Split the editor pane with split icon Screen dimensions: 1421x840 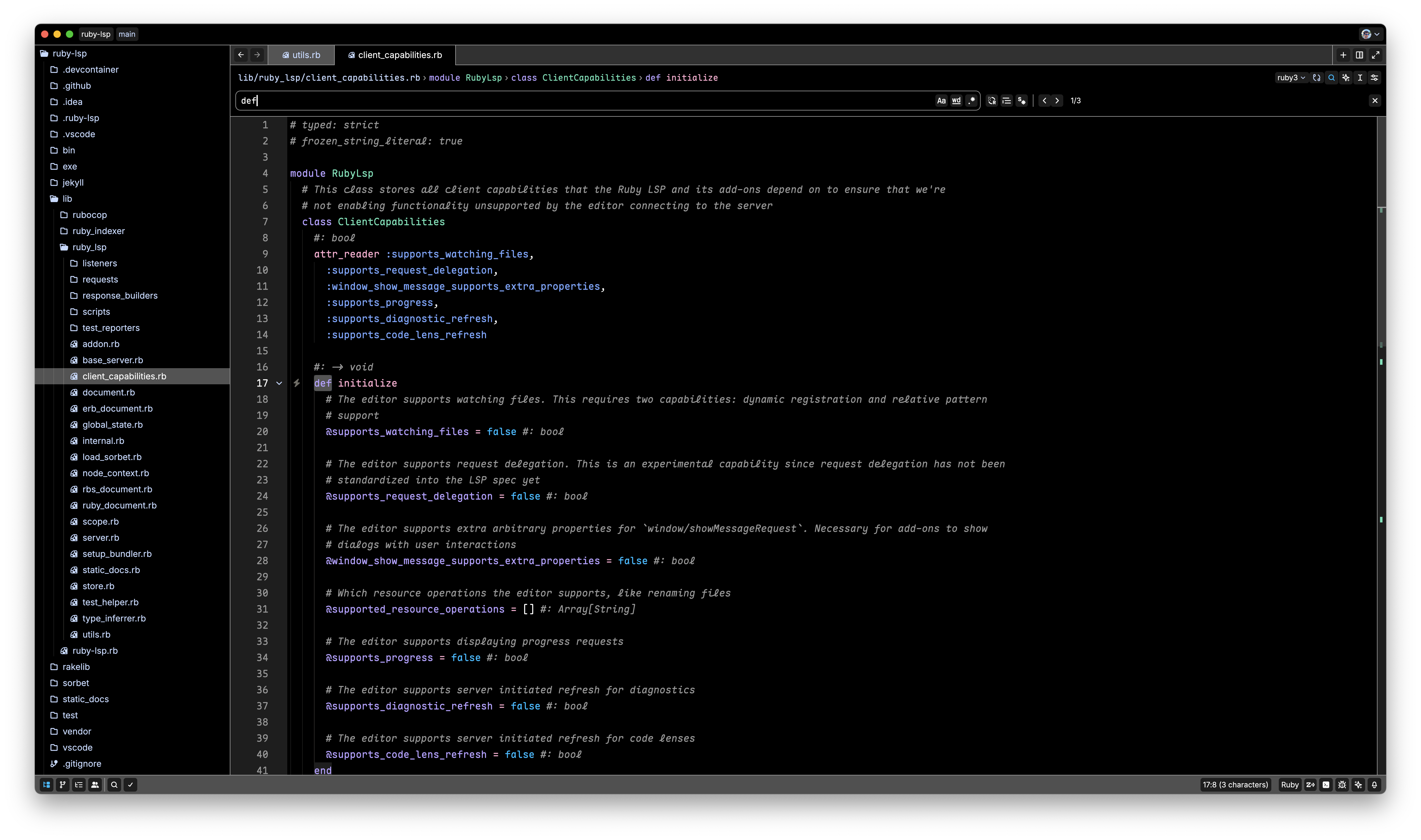click(x=1359, y=55)
